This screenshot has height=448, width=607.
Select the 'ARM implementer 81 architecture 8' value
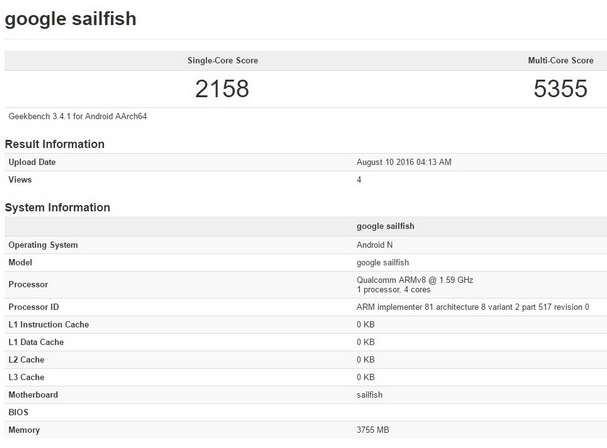(473, 307)
